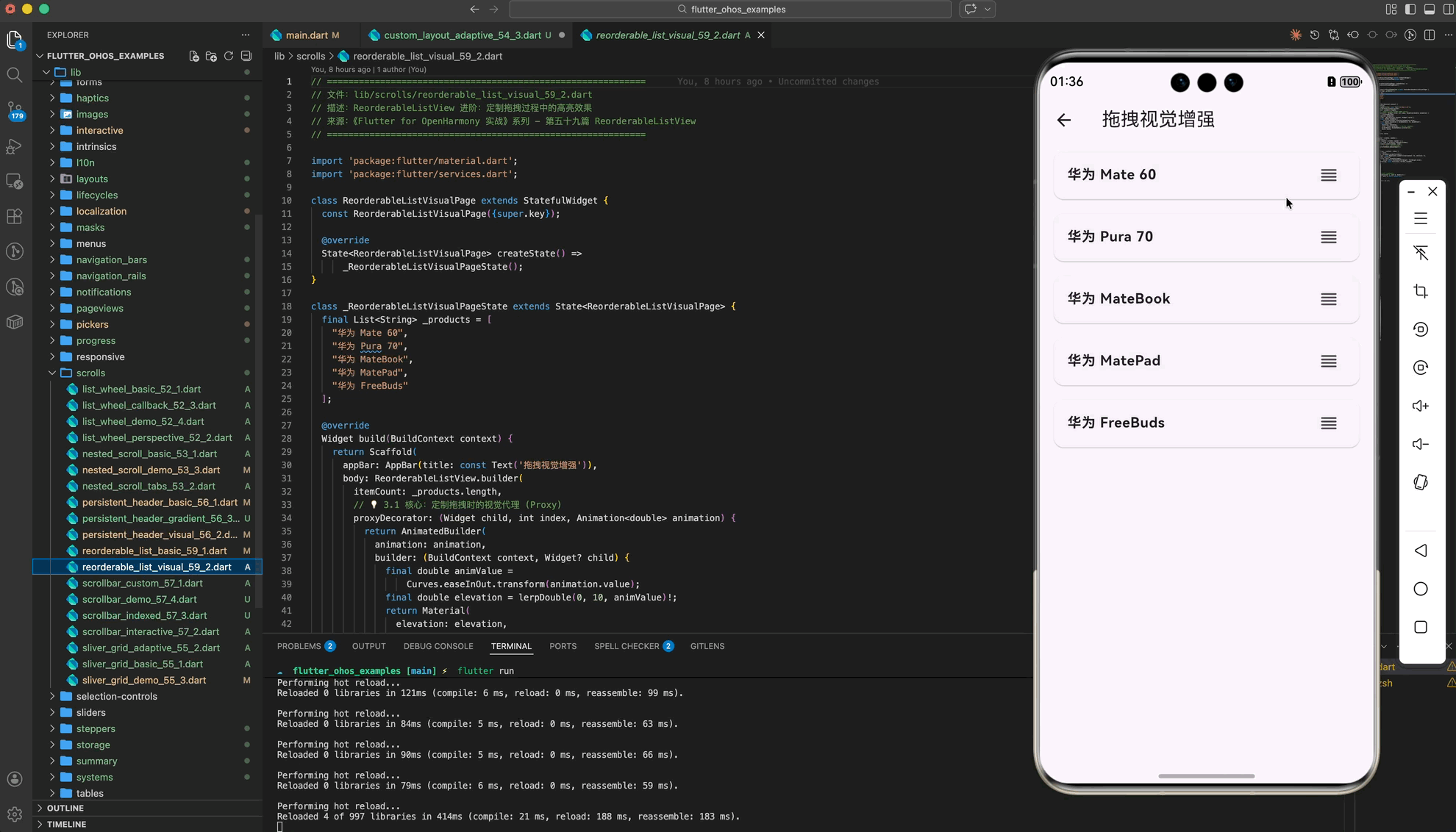Open the Extensions view in activity bar

[15, 216]
